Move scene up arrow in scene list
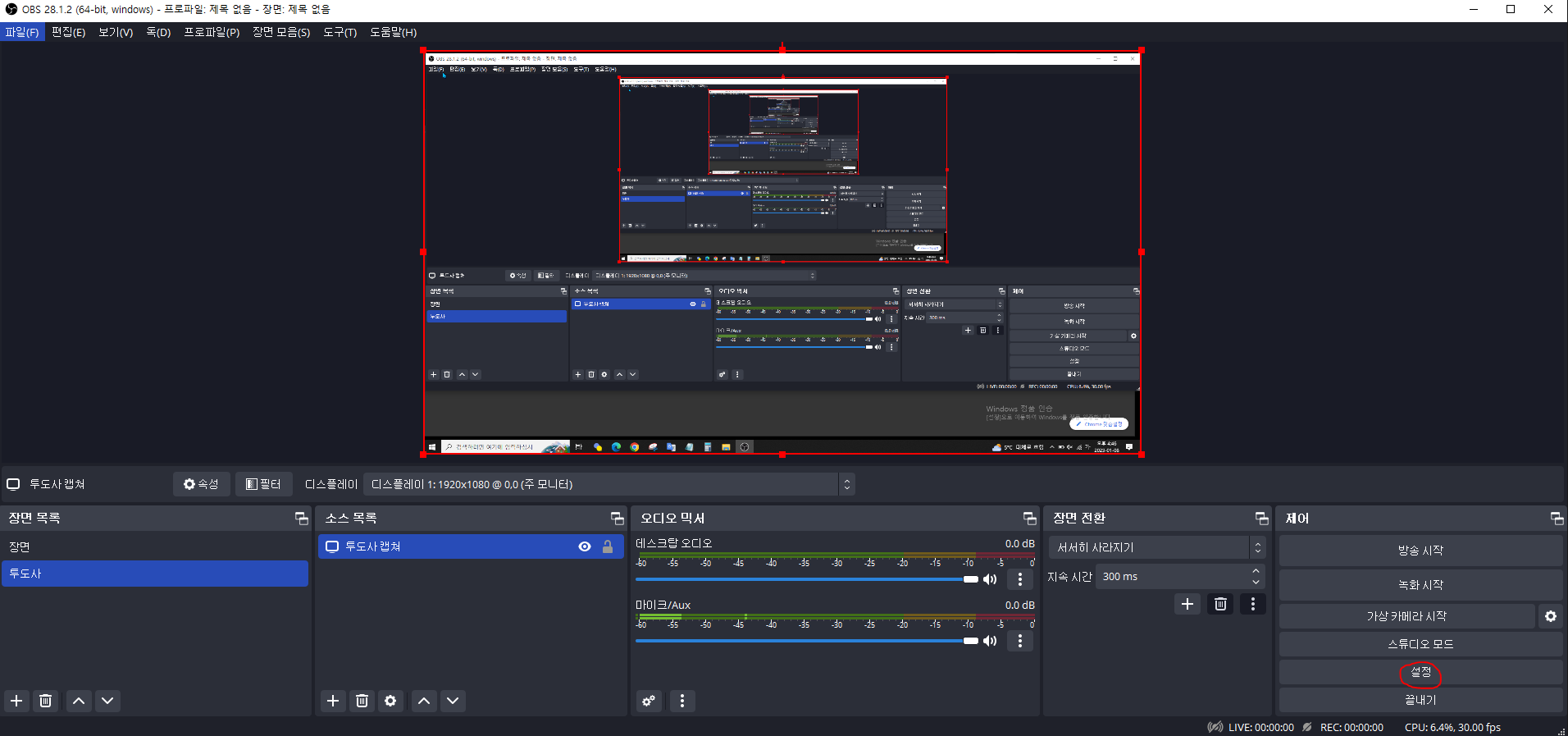This screenshot has width=1568, height=736. pos(79,701)
